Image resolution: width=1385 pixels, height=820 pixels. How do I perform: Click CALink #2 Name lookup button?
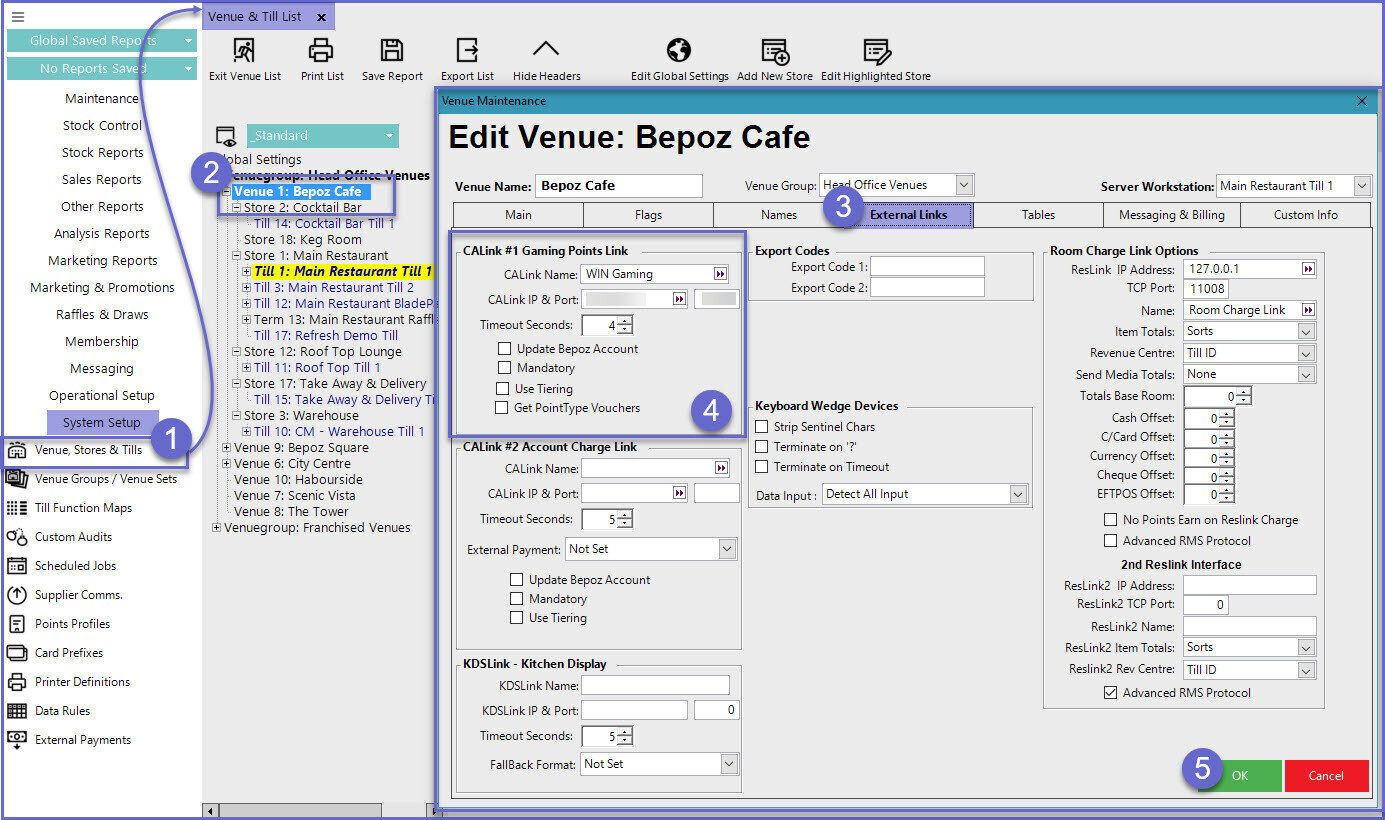click(720, 468)
